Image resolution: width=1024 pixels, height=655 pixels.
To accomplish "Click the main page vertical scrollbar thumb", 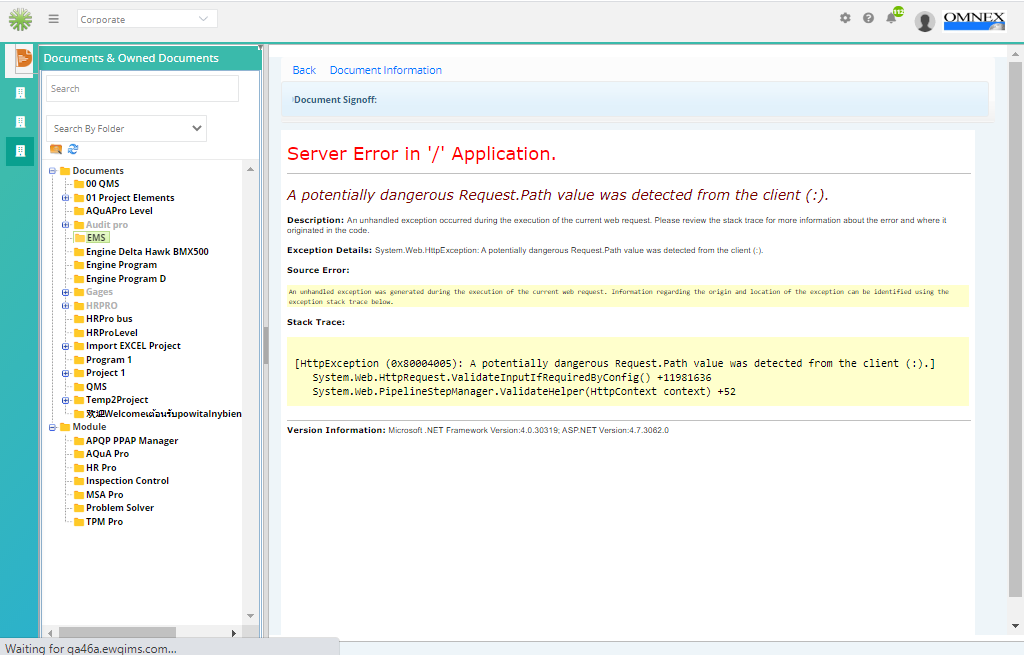I will [1014, 330].
